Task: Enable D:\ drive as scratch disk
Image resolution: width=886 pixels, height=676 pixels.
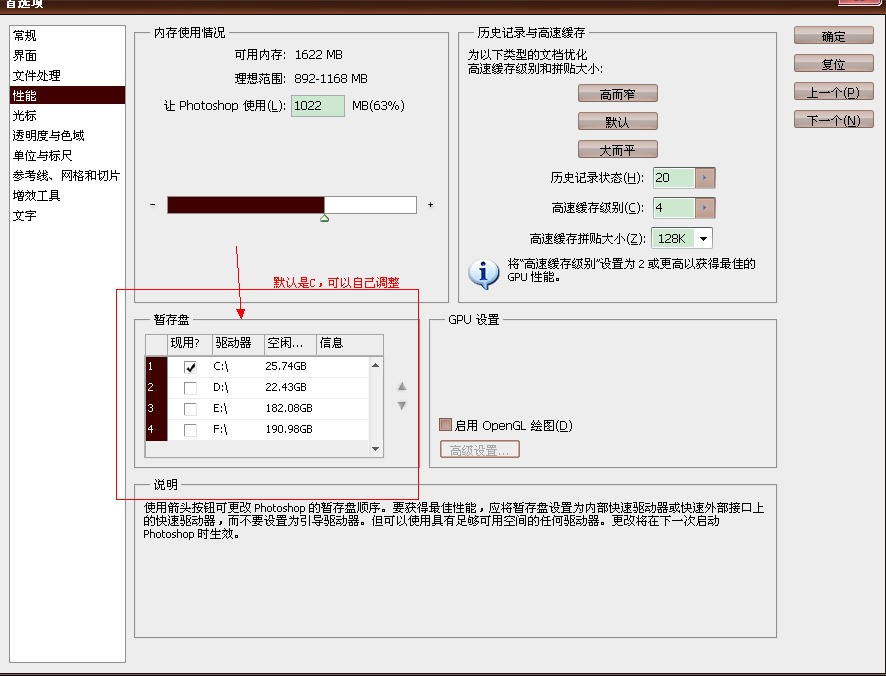Action: (x=189, y=386)
